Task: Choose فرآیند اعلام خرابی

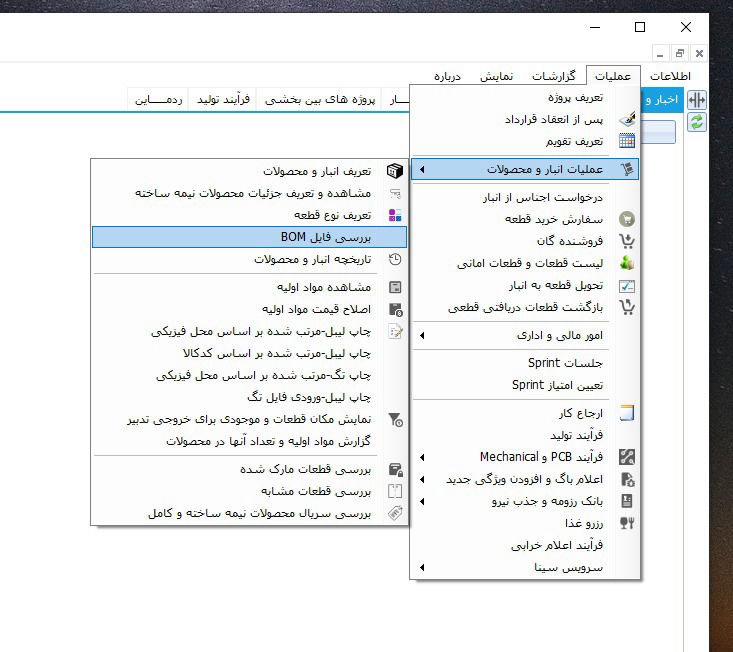Action: click(x=525, y=545)
